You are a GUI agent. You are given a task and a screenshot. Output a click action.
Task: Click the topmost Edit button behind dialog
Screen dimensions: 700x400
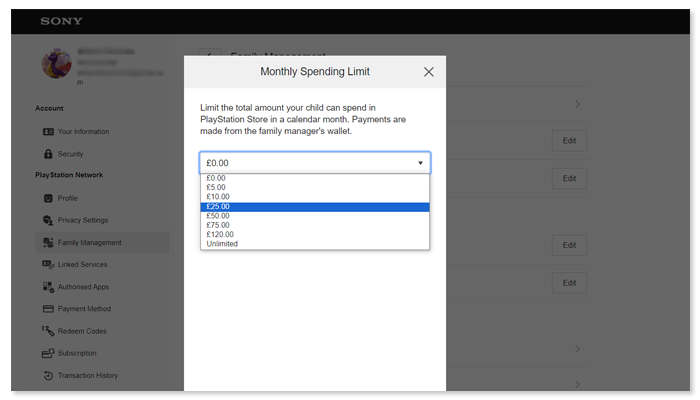(569, 141)
